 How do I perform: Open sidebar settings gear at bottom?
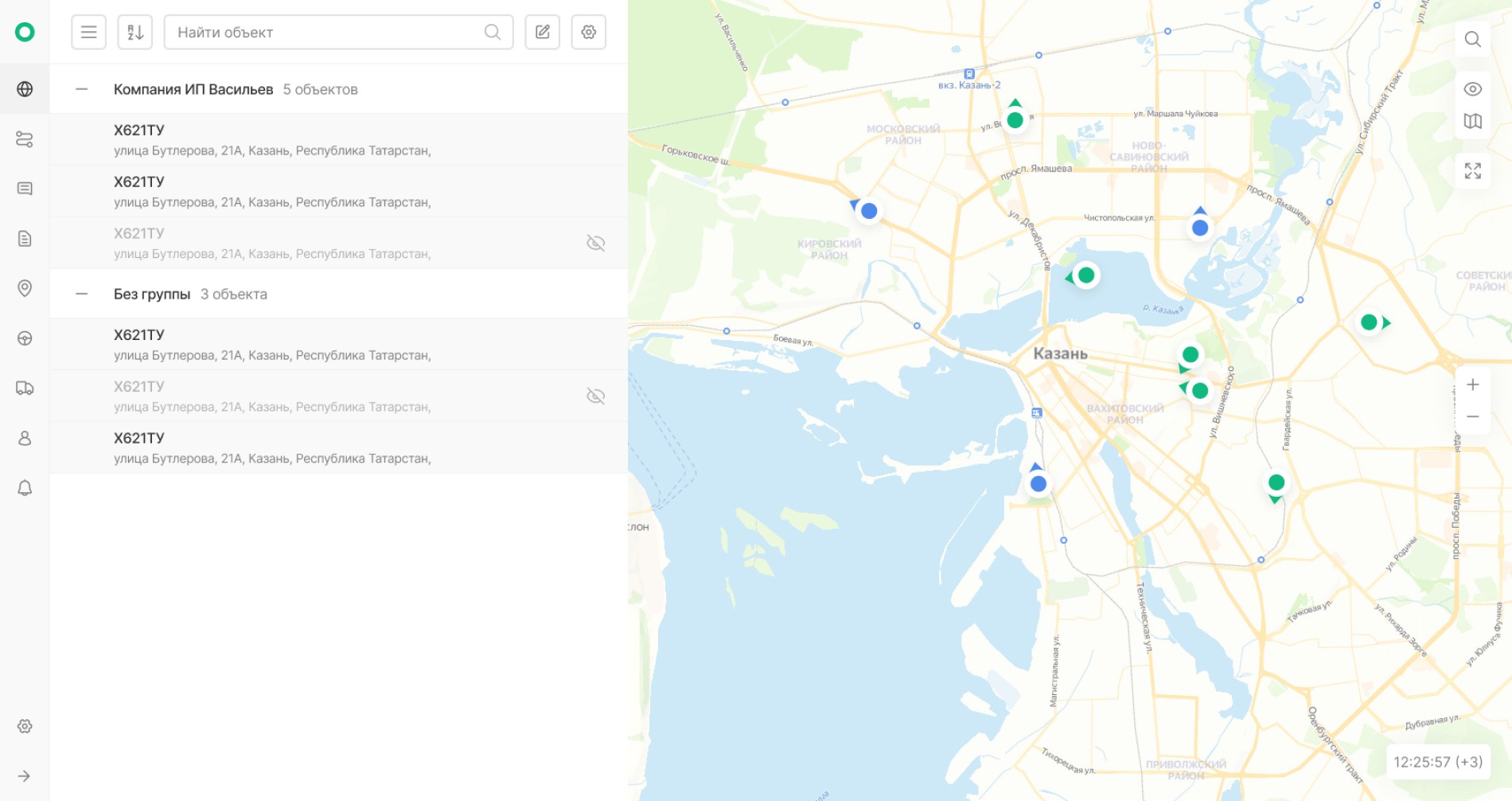pyautogui.click(x=25, y=726)
